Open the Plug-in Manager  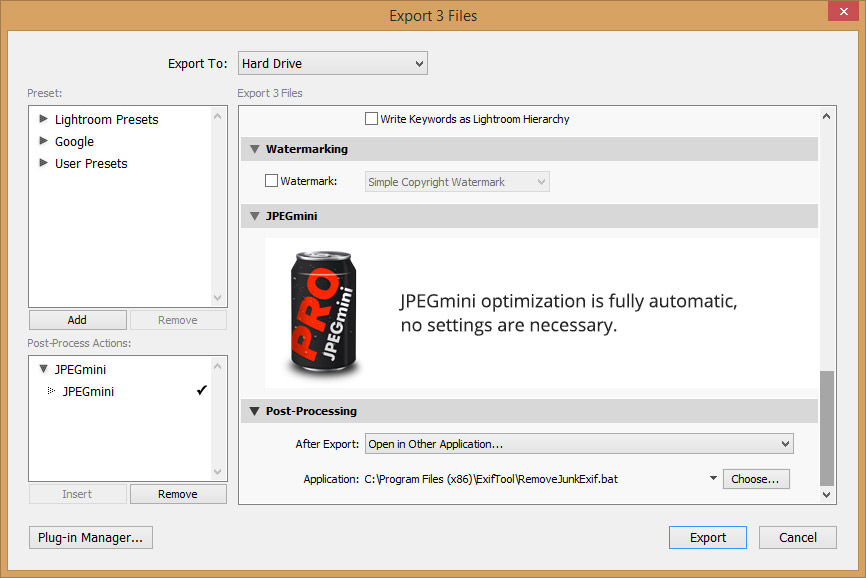click(x=90, y=537)
